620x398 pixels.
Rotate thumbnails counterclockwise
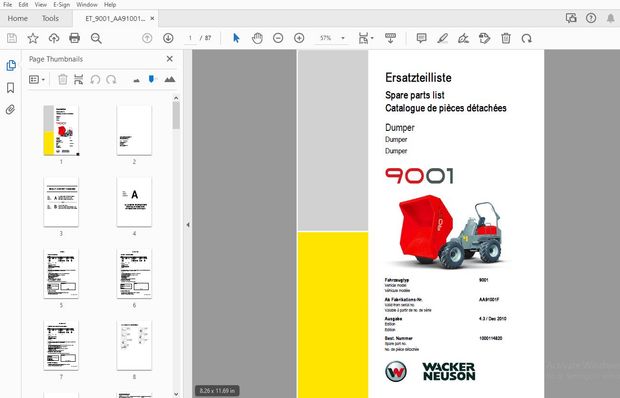point(95,80)
